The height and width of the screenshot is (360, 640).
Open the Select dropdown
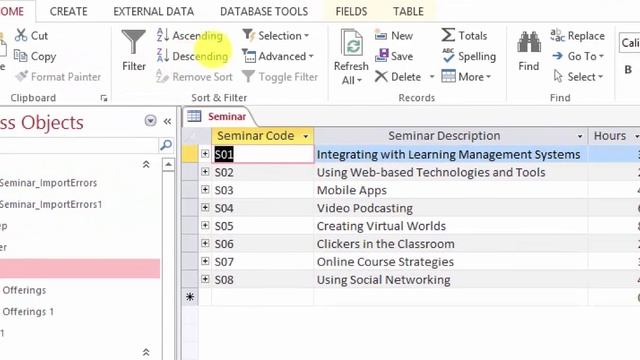(x=578, y=76)
